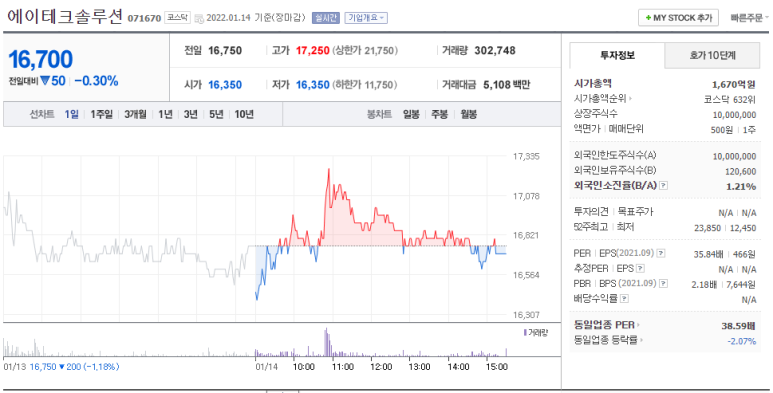Click the 동일업종 PER value 38.59배
Viewport: 773px width, 393px height.
(x=738, y=326)
